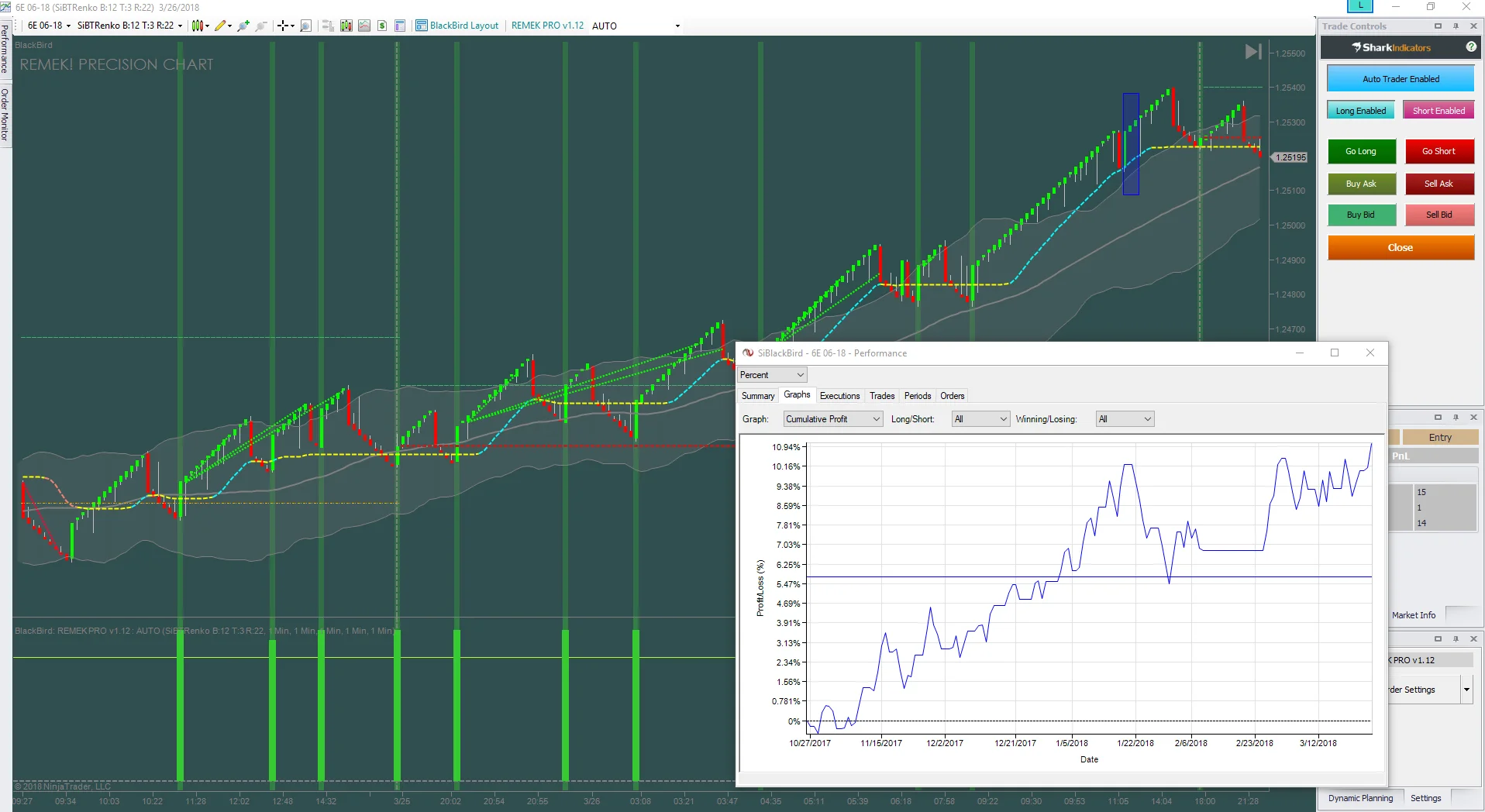Screen dimensions: 1485x812
Task: Jump to latest bar arrow on chart
Action: point(1253,52)
